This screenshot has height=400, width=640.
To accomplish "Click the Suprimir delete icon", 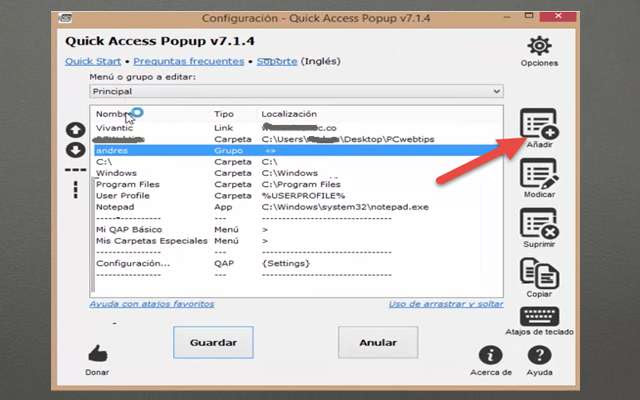I will [539, 223].
